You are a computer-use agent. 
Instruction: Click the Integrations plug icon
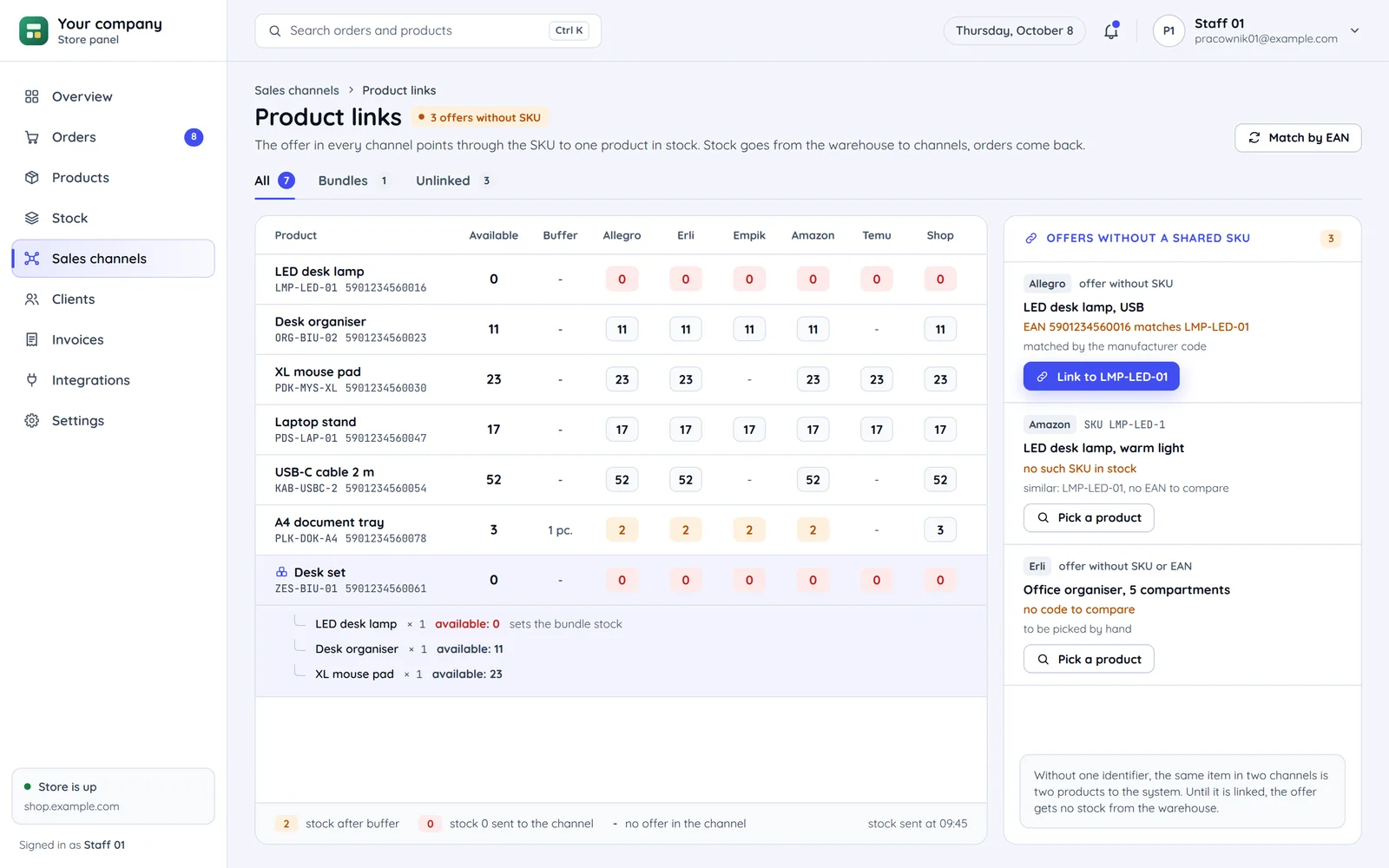(x=32, y=380)
